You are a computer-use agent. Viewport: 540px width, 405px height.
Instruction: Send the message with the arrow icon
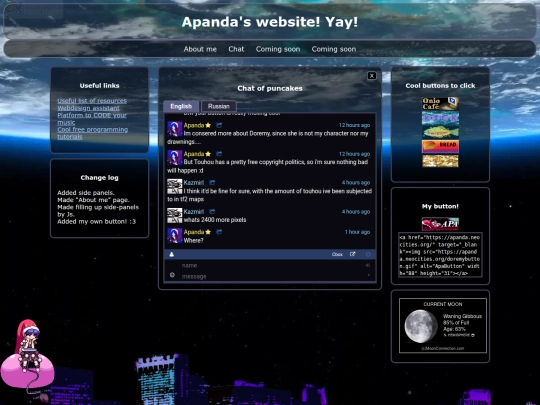click(368, 275)
